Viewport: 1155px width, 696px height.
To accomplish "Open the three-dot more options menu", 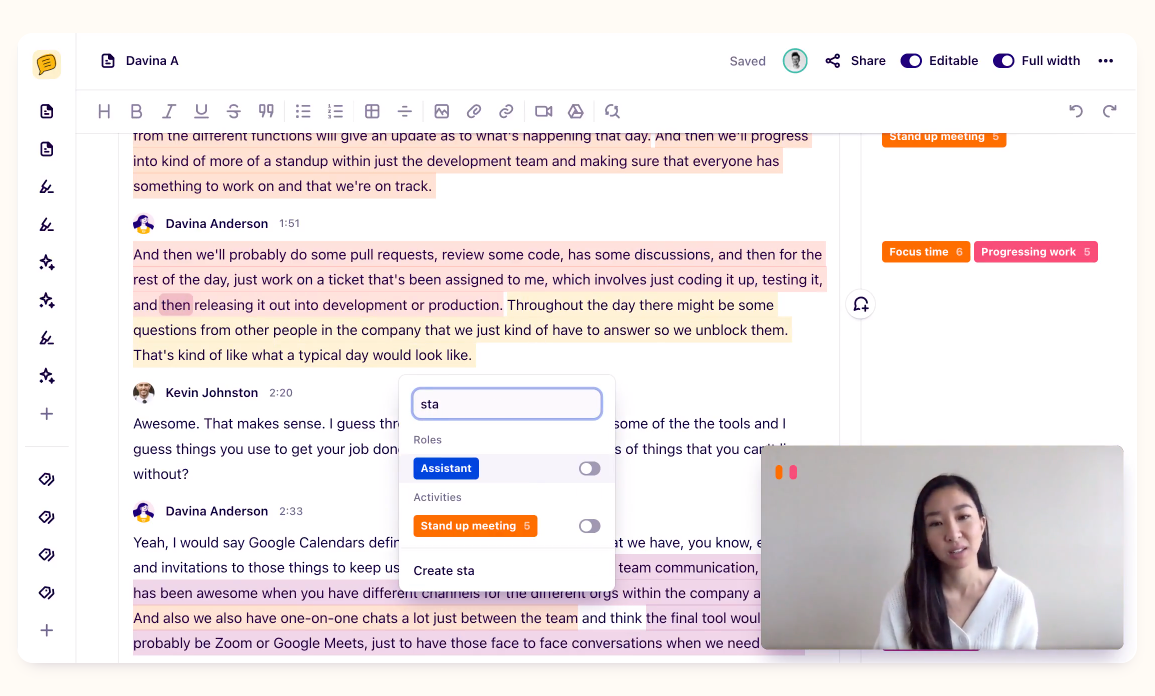I will pos(1105,61).
